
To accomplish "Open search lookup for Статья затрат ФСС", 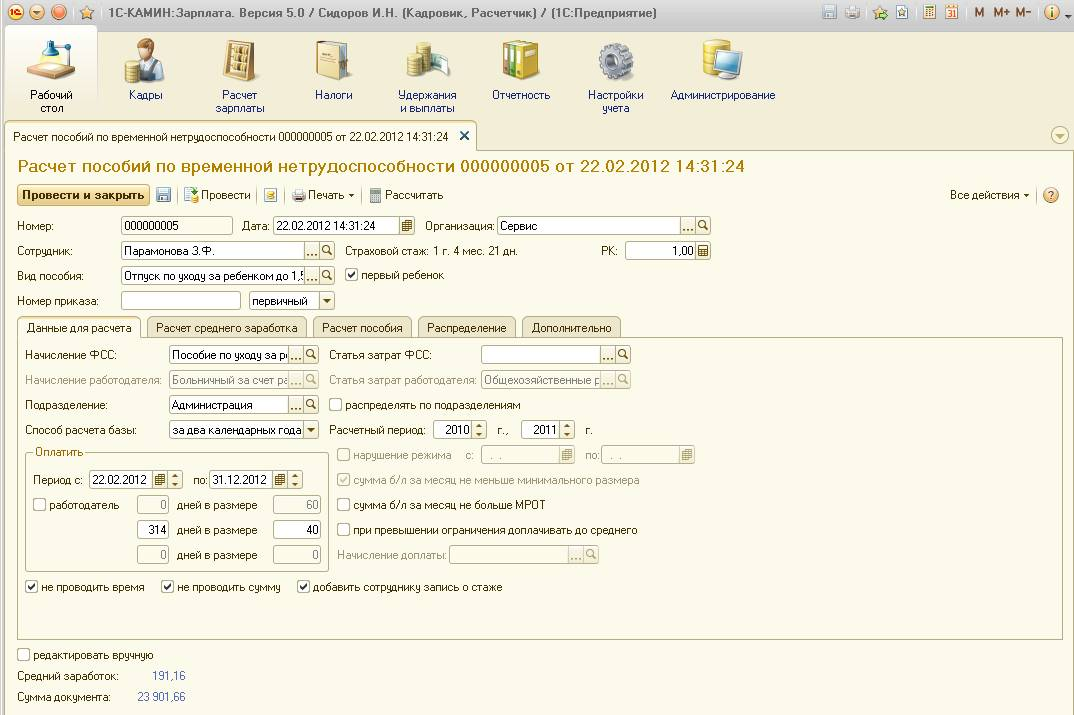I will pos(623,355).
